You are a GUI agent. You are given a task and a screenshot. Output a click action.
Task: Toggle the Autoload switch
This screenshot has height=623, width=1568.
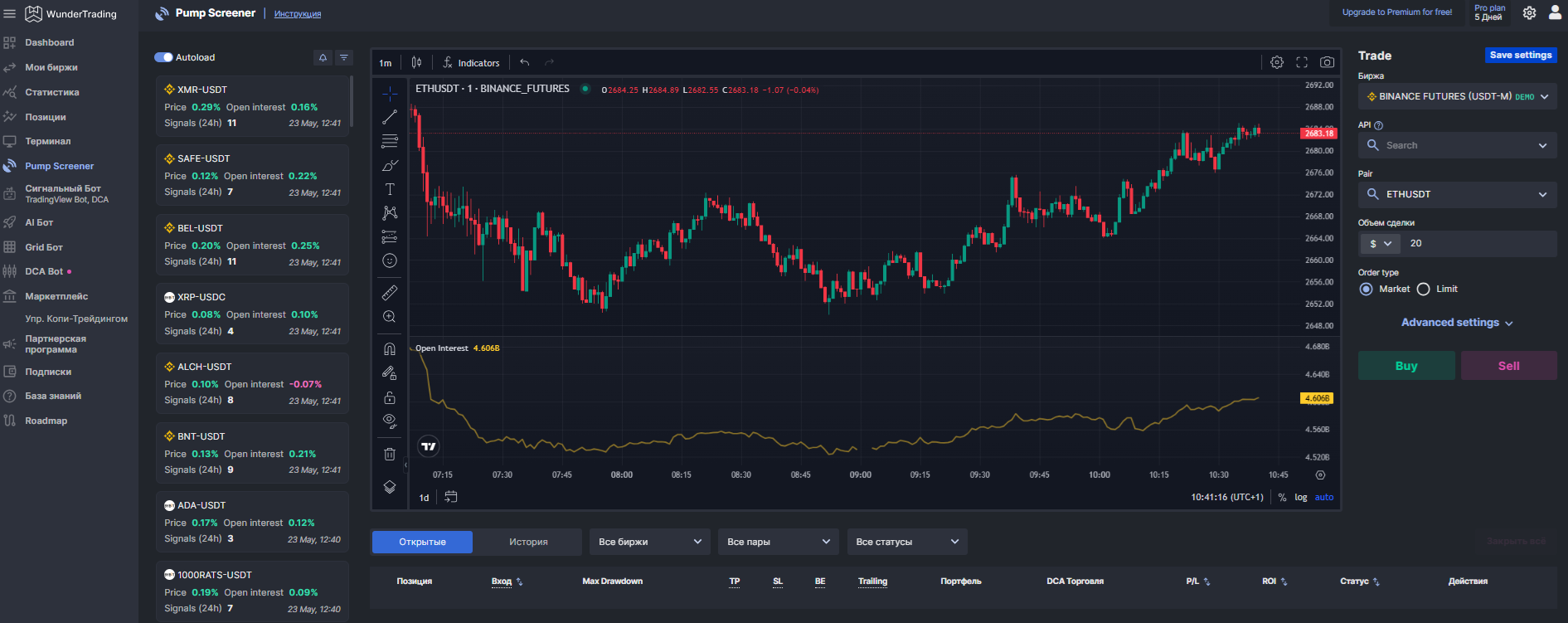click(163, 57)
